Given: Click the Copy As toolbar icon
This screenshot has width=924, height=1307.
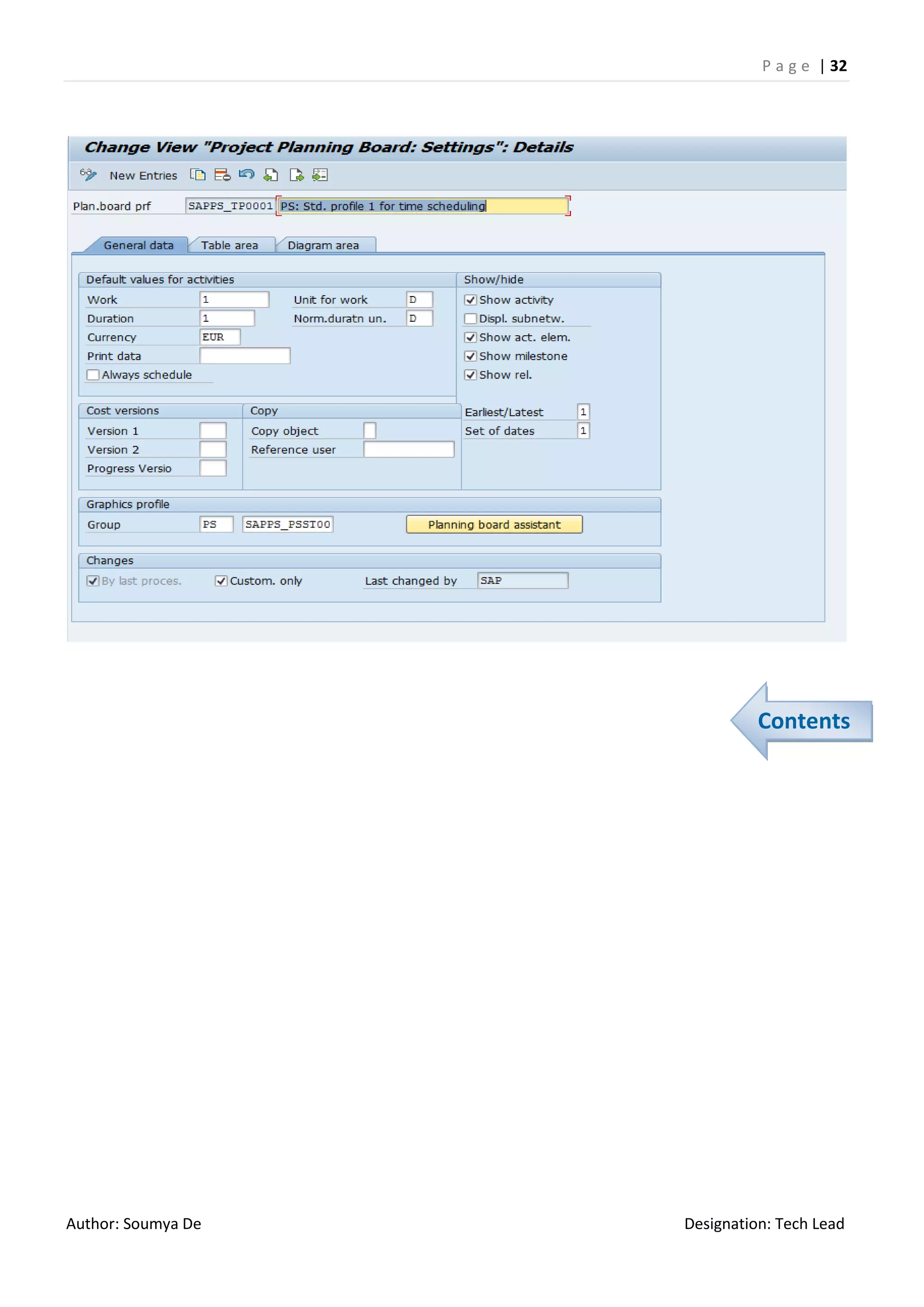Looking at the screenshot, I should click(198, 175).
